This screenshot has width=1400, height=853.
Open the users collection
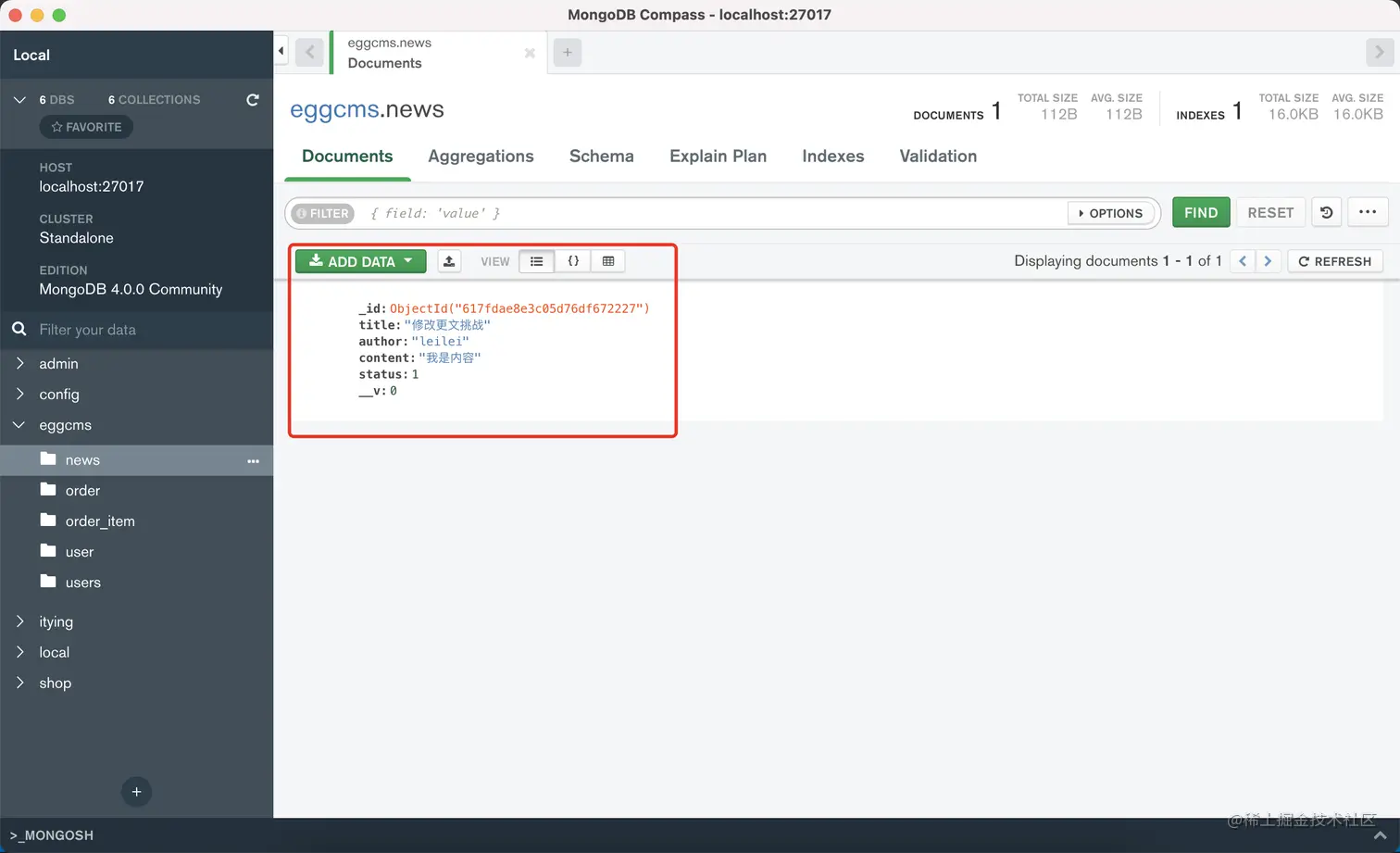[83, 583]
